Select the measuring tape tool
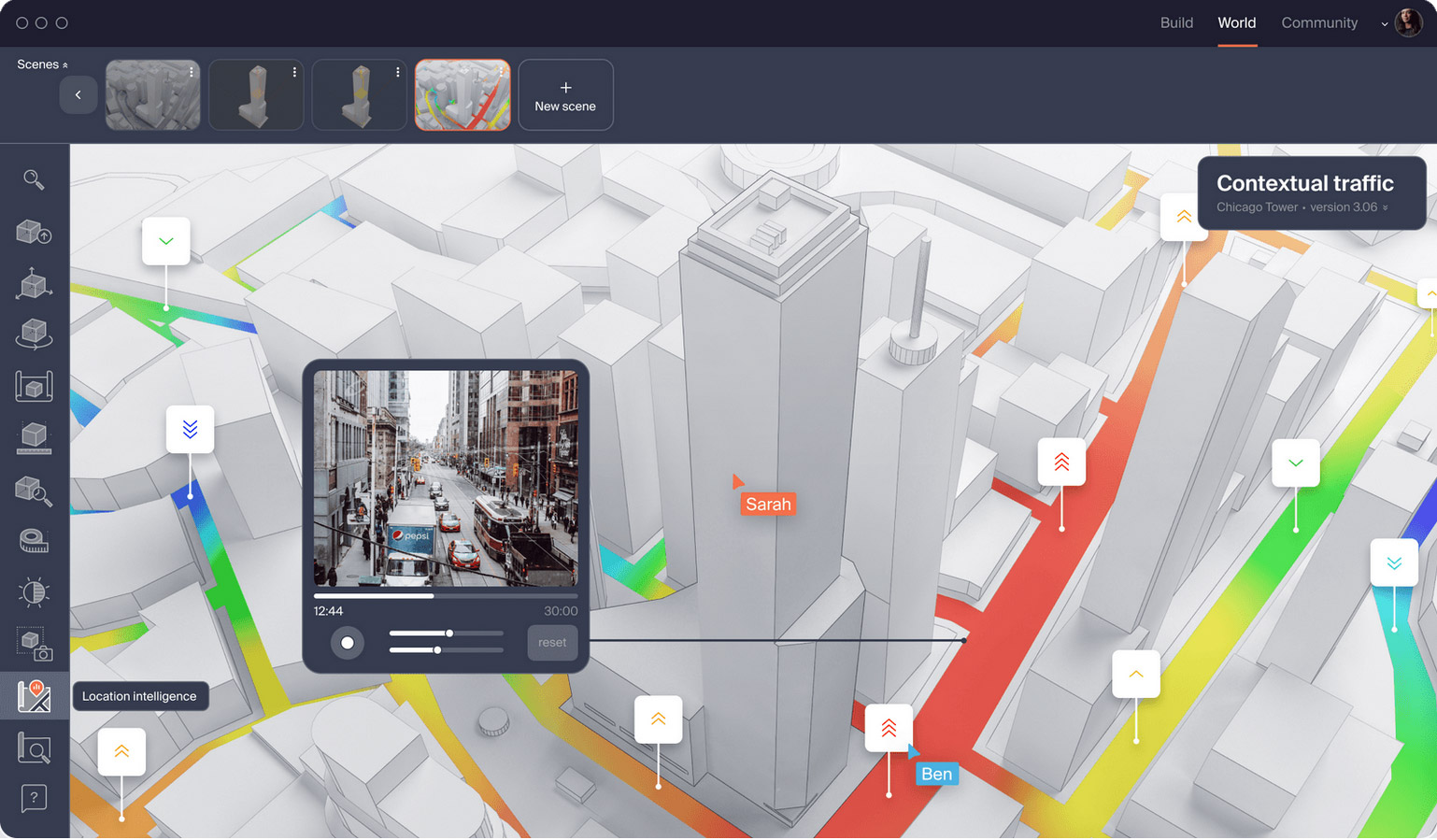The height and width of the screenshot is (840, 1437). (x=34, y=541)
